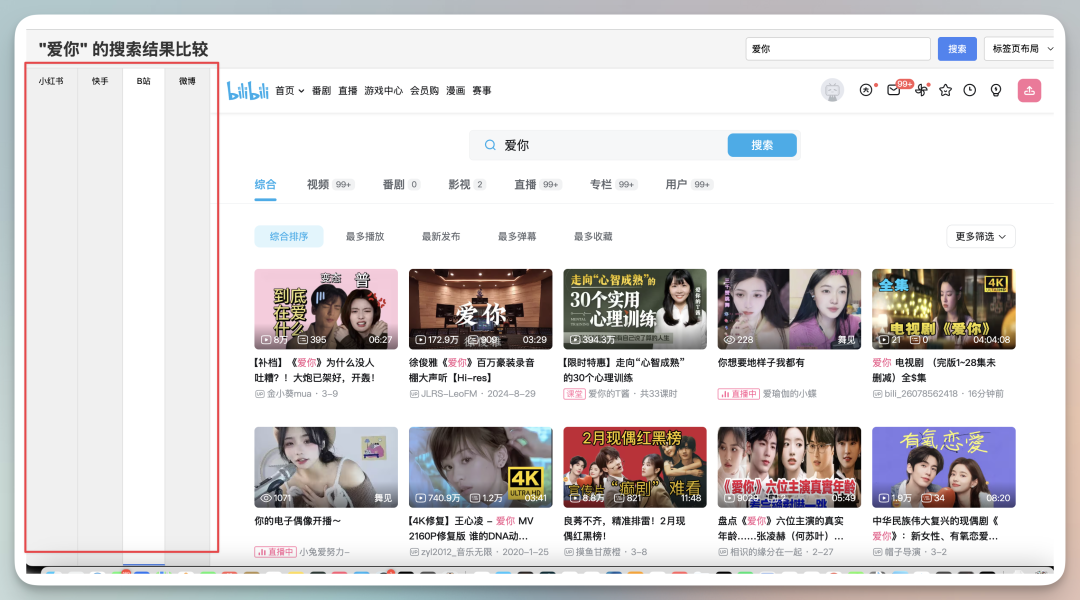Open title 【4K修复】王心凌 - 爱你 MV
1080x600 pixels.
(x=471, y=528)
